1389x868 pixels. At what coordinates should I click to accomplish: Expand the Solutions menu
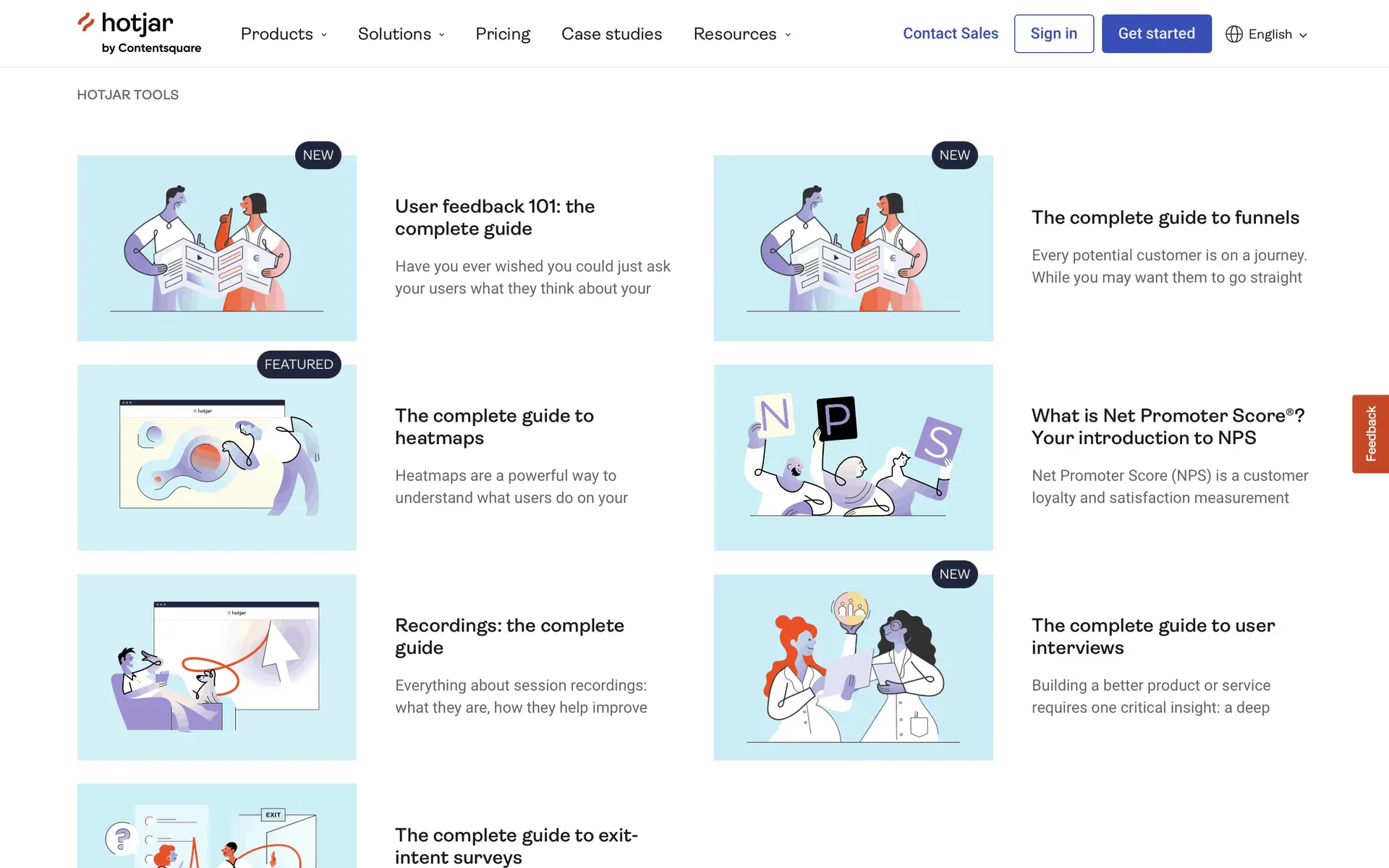coord(402,34)
